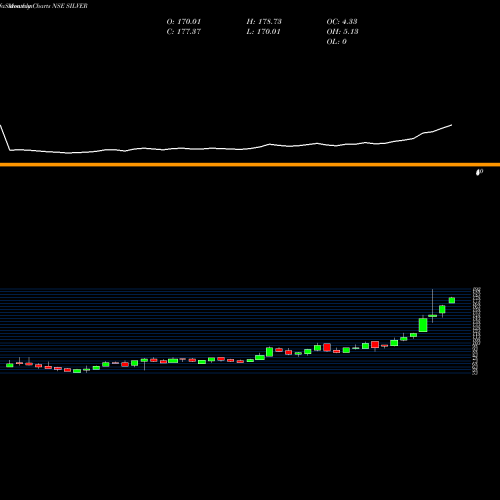Viewport: 500px width, 500px height.
Task: Click the last green candle on the chart
Action: click(452, 300)
